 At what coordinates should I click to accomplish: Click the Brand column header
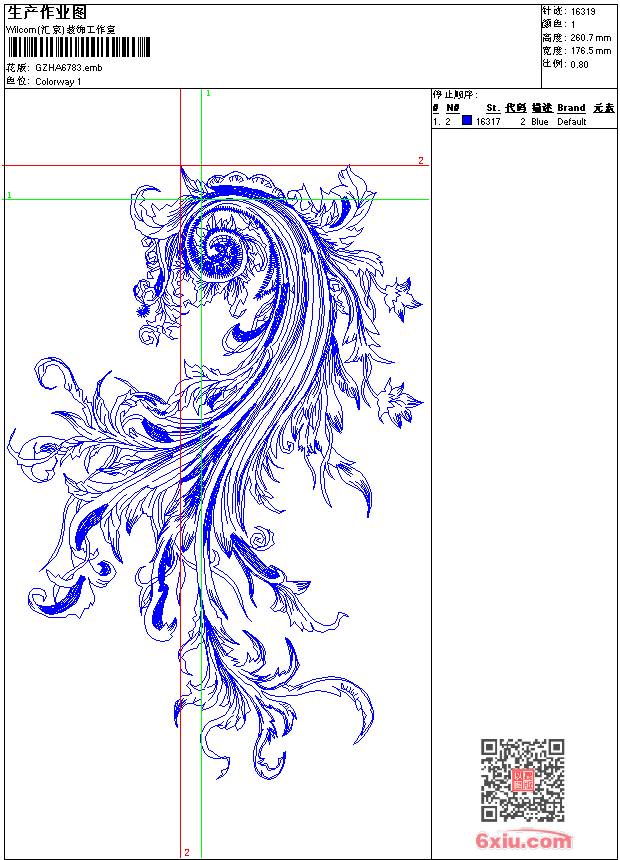[x=571, y=108]
